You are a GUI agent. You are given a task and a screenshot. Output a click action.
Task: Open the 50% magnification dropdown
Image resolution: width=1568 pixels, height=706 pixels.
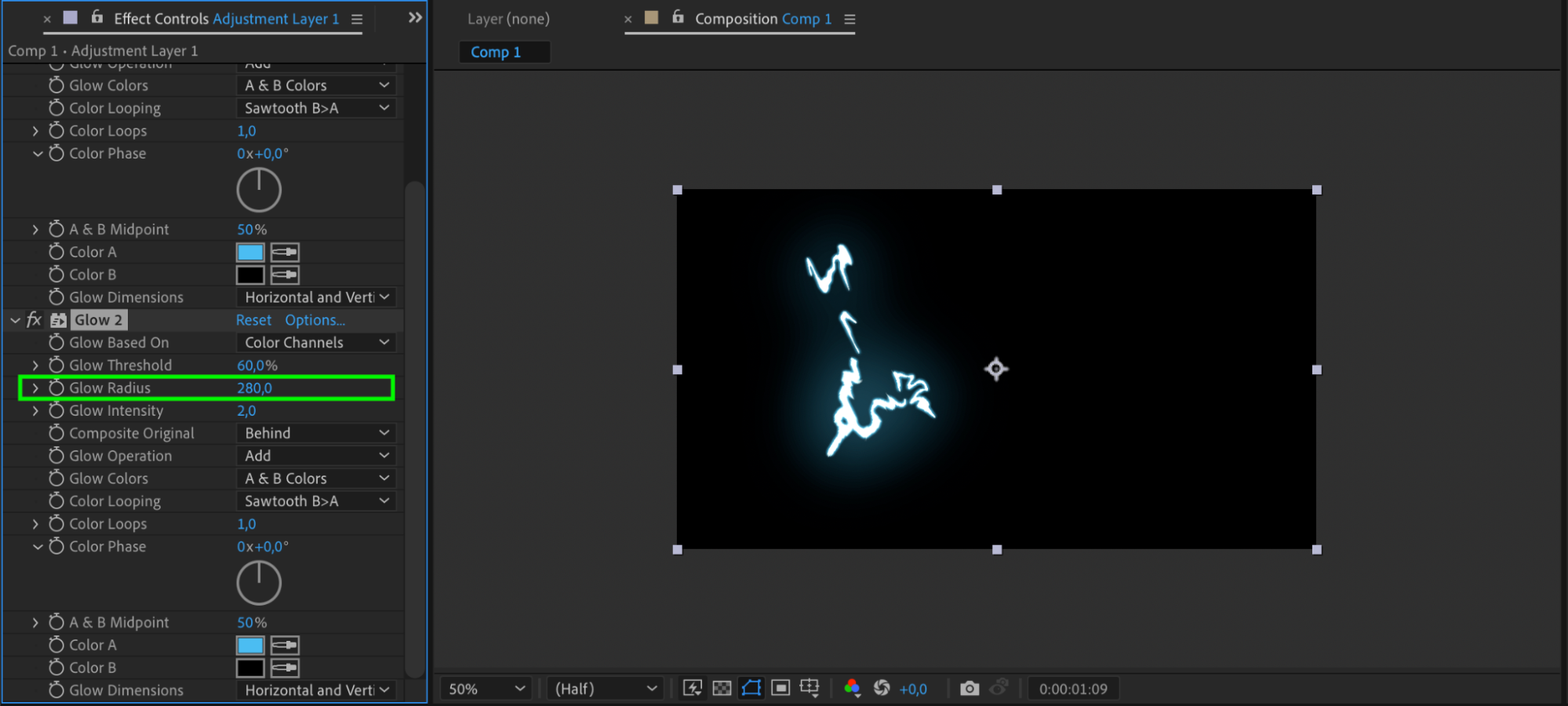click(486, 688)
